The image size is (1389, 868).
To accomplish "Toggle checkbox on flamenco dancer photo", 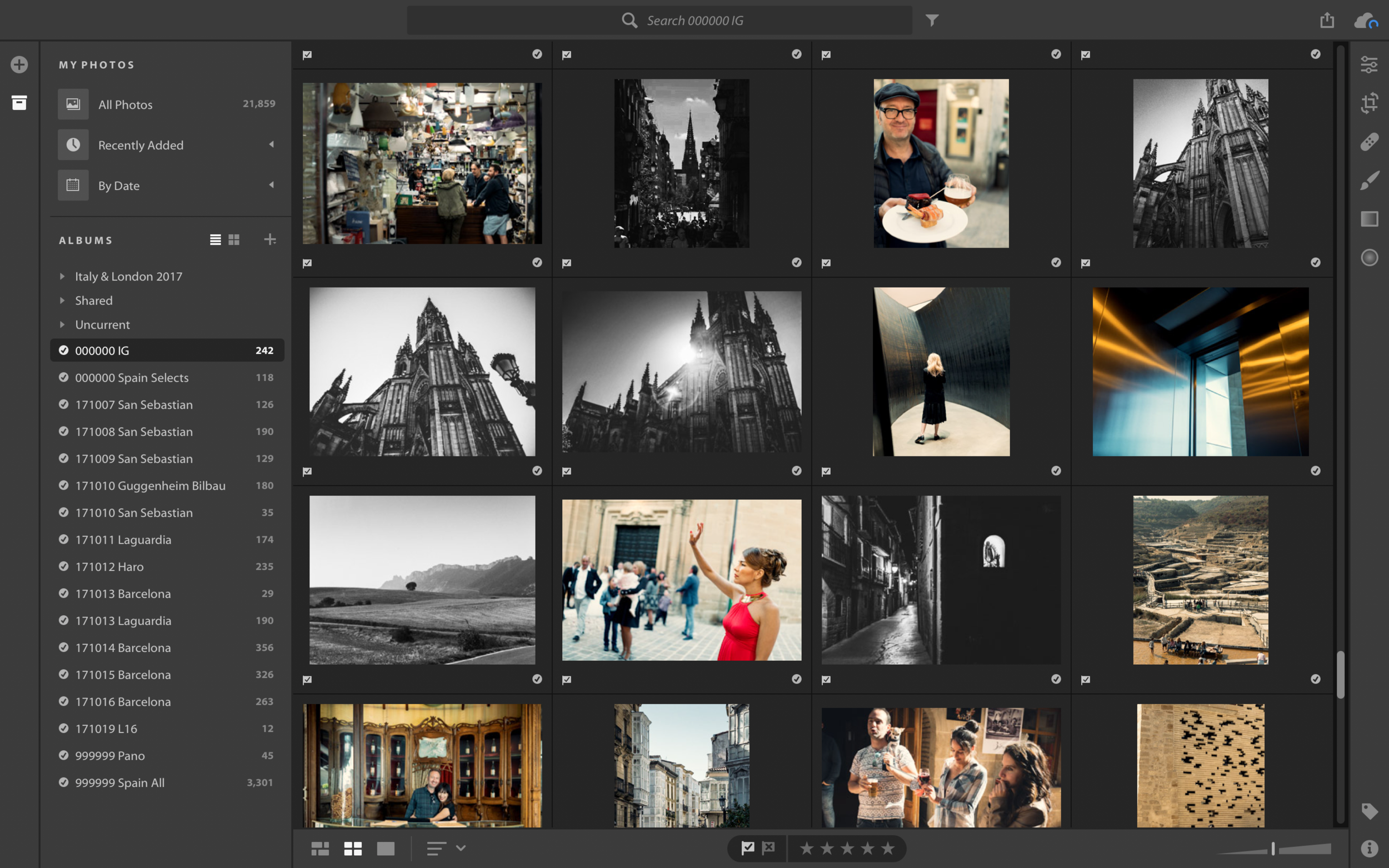I will pyautogui.click(x=565, y=470).
